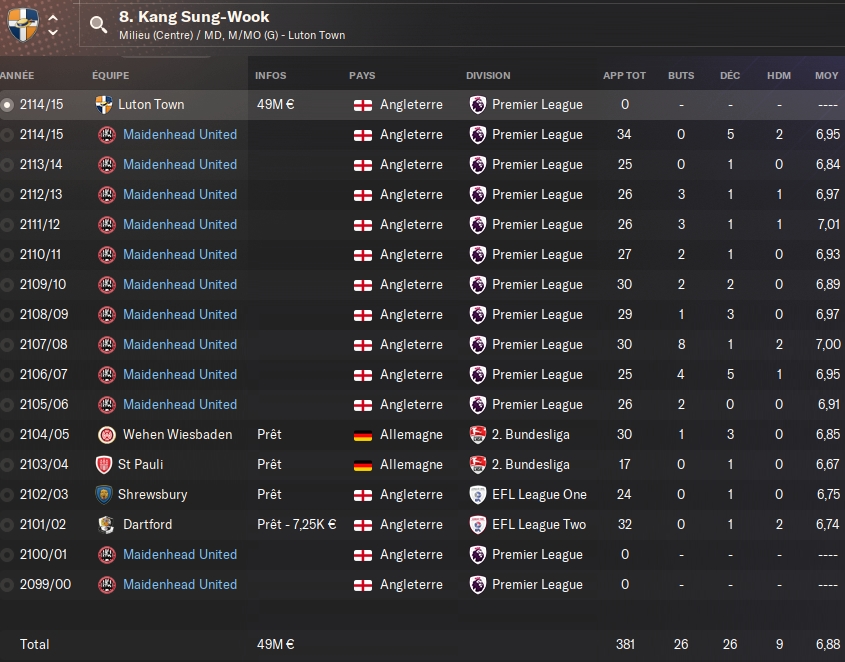Click the EFL League One logo

coord(478,495)
